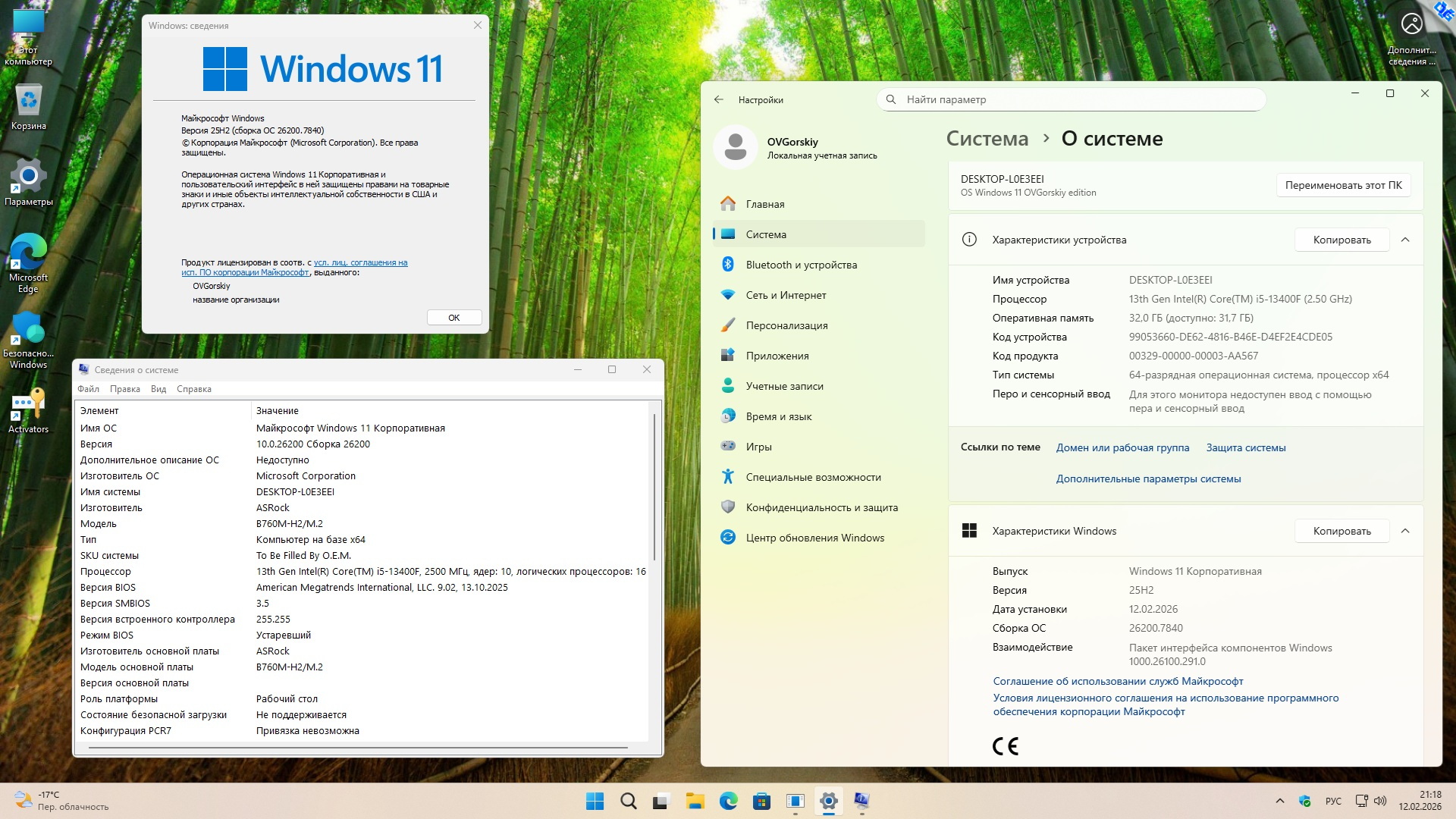Open Специальные возможности settings page

click(813, 477)
